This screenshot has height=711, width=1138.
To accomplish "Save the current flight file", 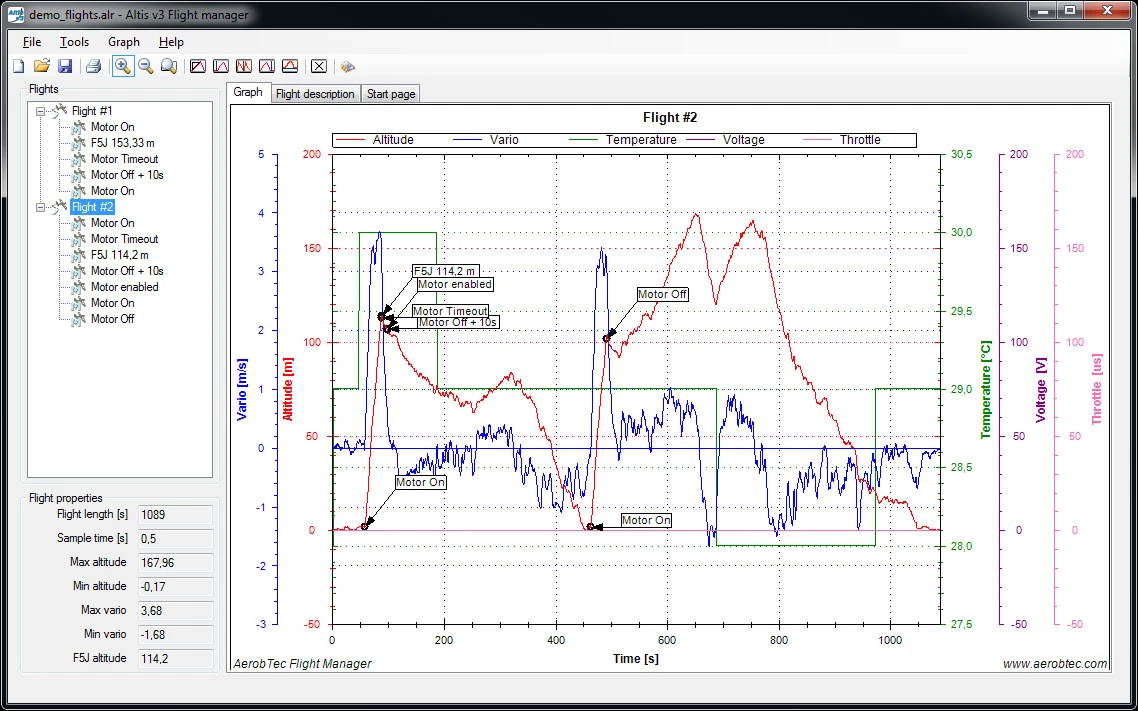I will tap(65, 66).
